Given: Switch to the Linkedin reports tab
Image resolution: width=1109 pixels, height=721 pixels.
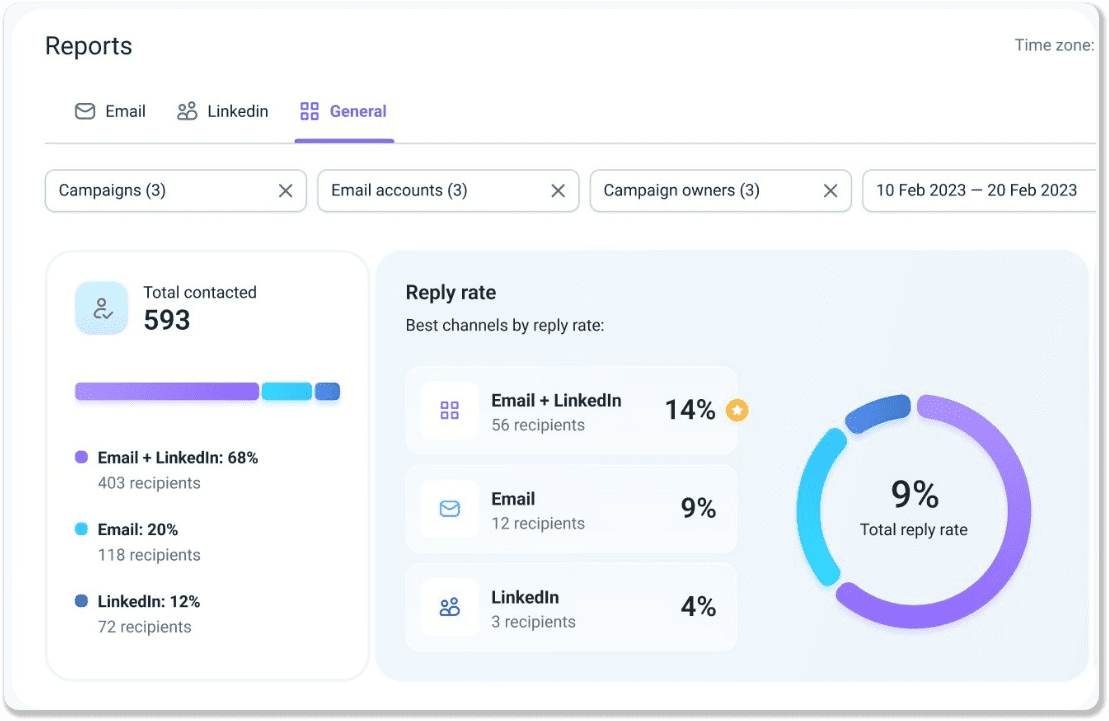Looking at the screenshot, I should [x=223, y=112].
